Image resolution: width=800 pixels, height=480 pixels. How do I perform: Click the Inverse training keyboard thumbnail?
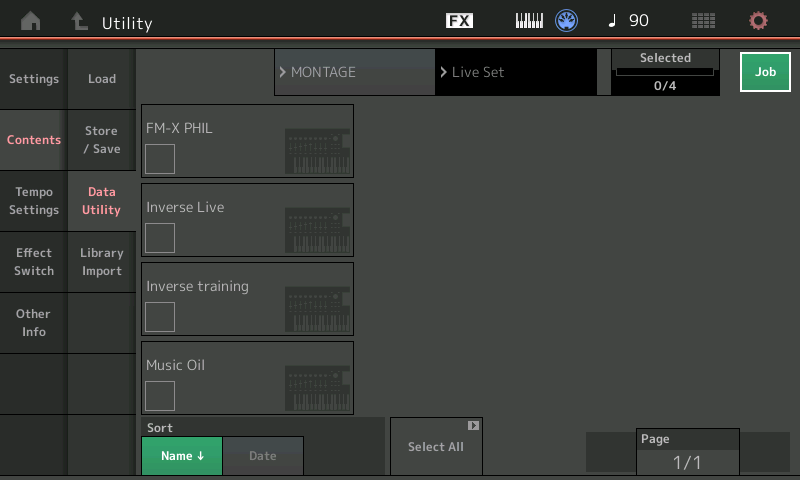[317, 309]
